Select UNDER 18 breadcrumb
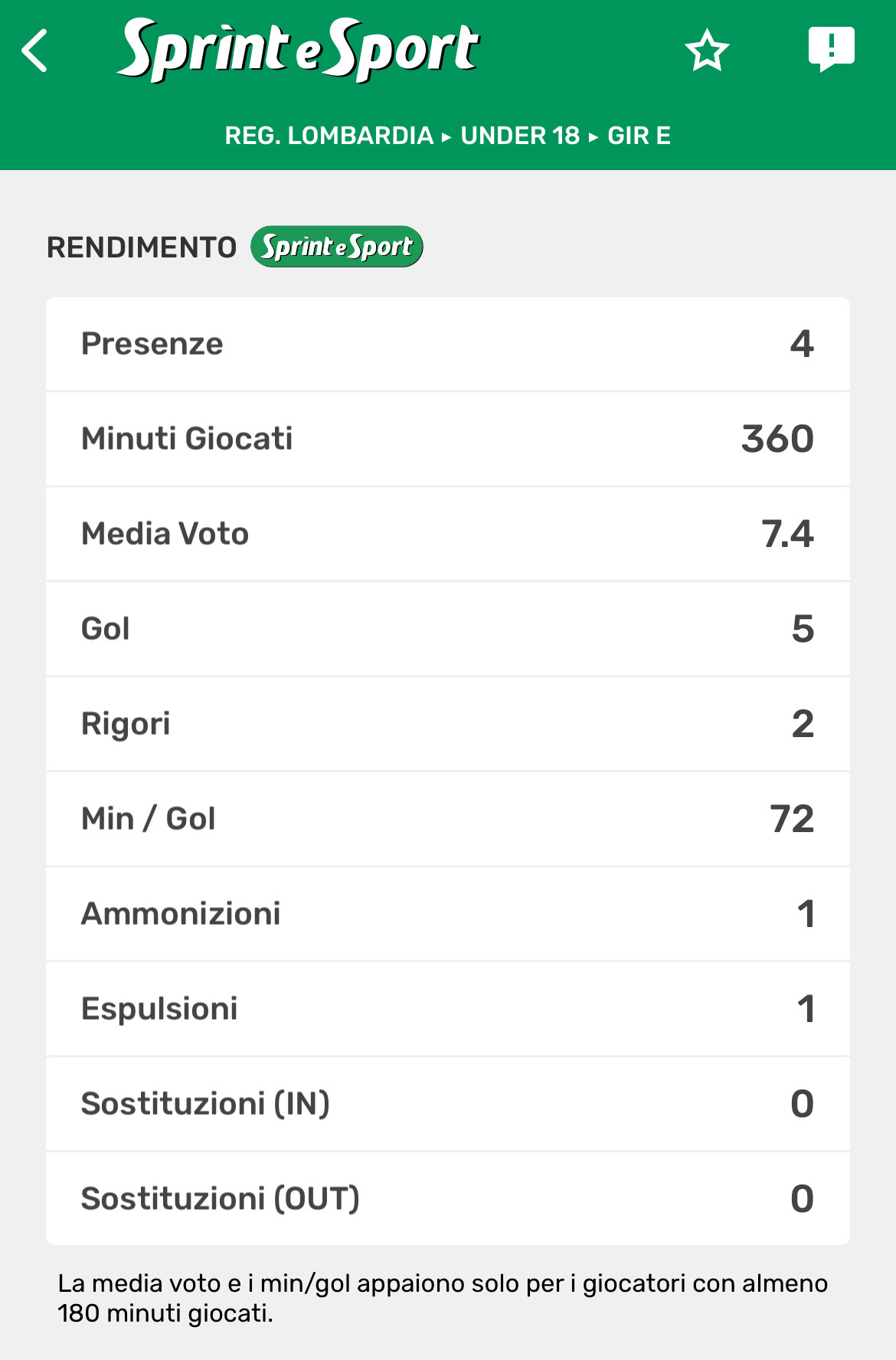The width and height of the screenshot is (896, 1360). point(520,136)
